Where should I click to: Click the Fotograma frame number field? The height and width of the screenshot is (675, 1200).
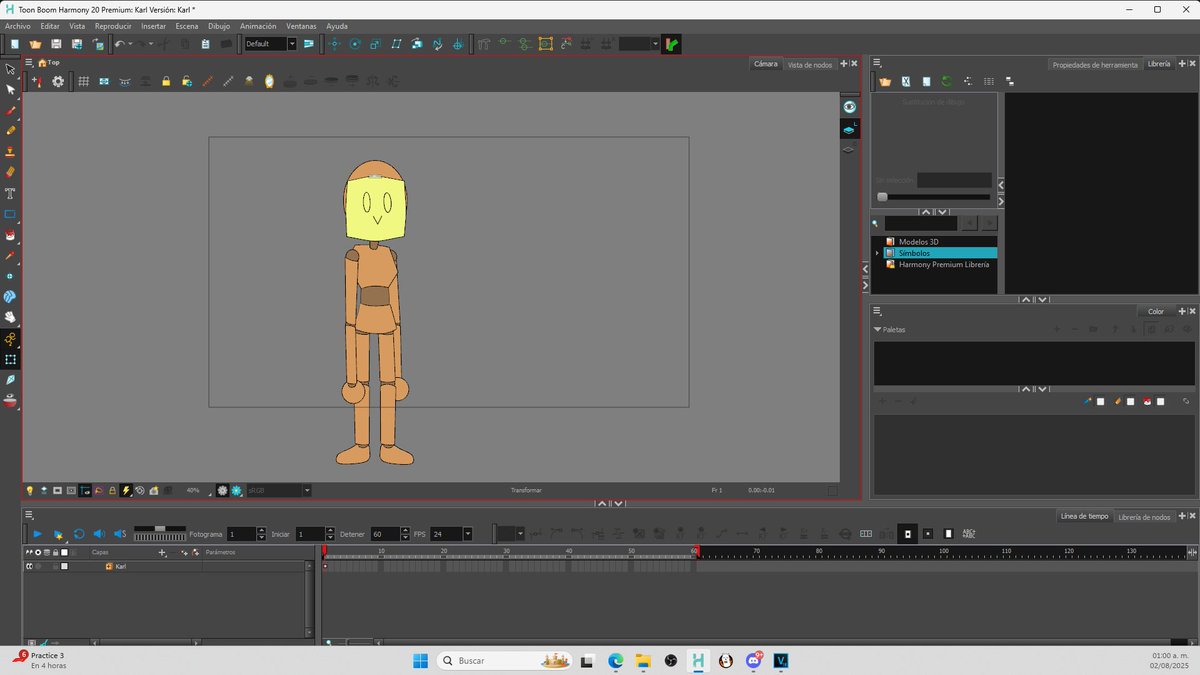(243, 534)
